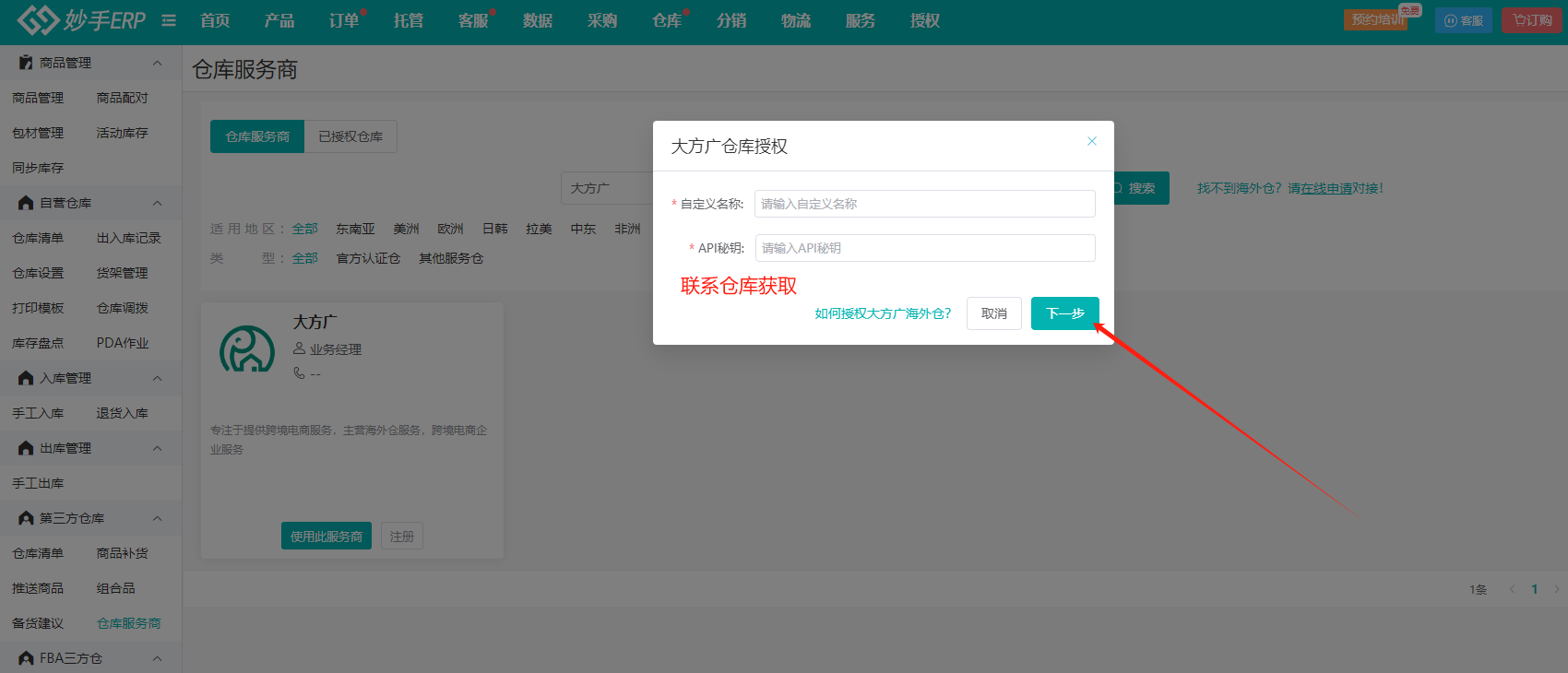1568x673 pixels.
Task: Open the 首页 top menu
Action: pyautogui.click(x=215, y=20)
